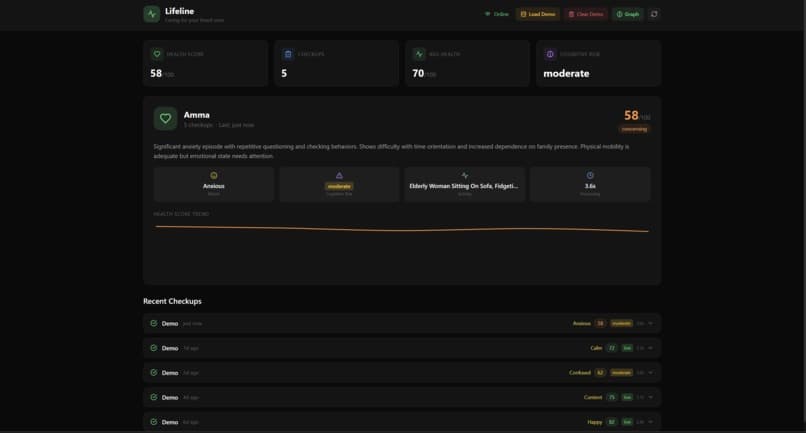Click the moderate risk warning triangle icon

pyautogui.click(x=339, y=175)
